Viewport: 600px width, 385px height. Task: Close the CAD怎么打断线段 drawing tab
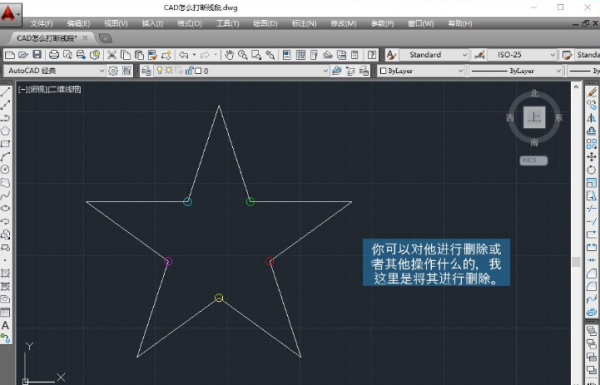85,38
